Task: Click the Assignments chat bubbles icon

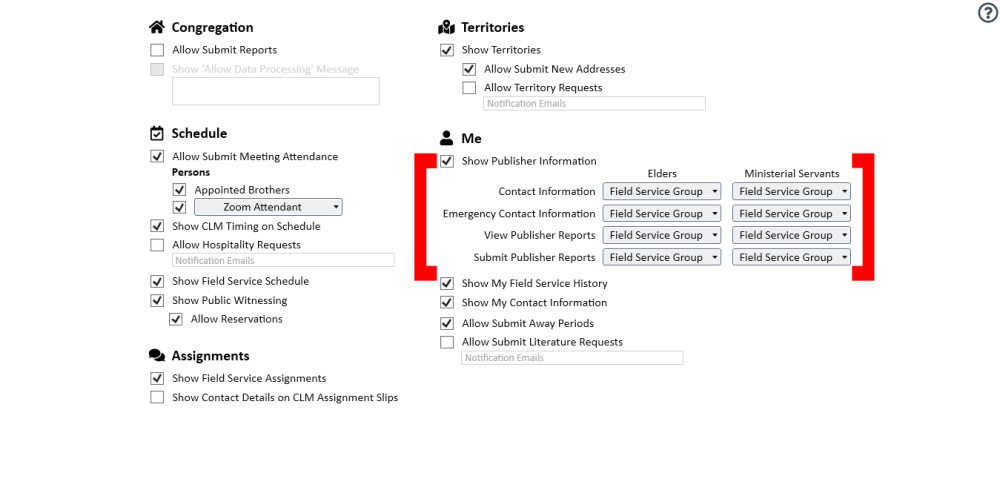Action: [157, 355]
